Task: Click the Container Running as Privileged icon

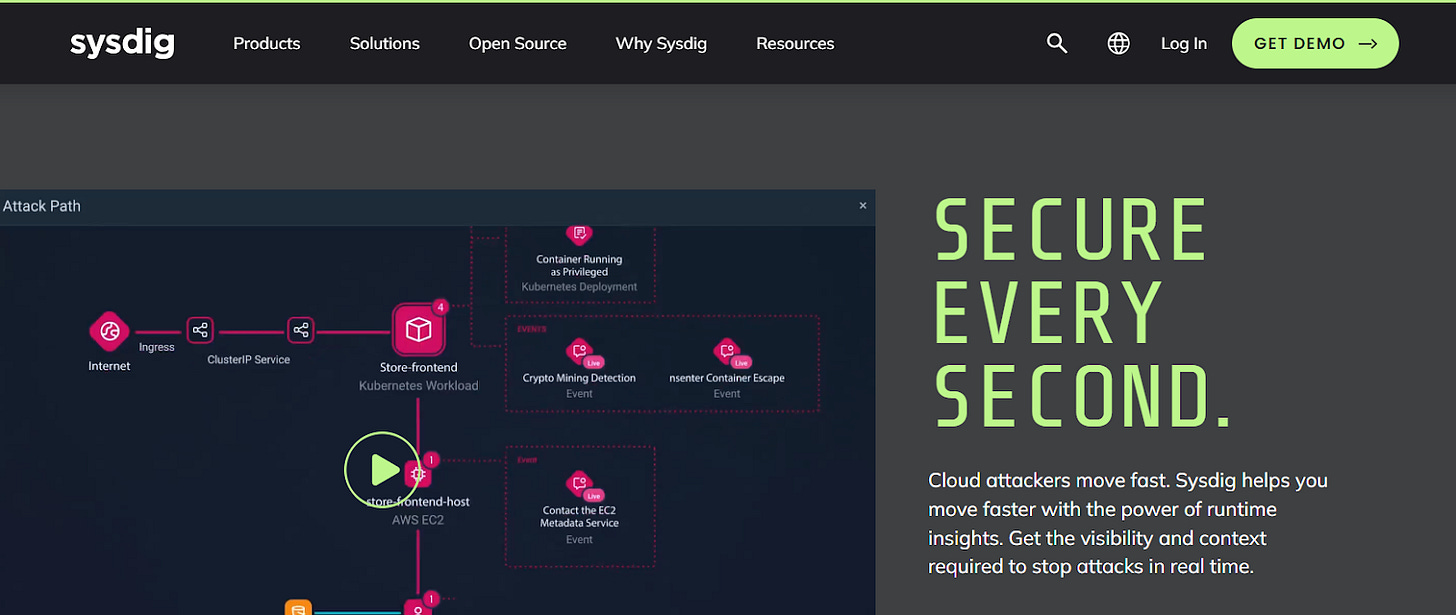Action: pos(579,234)
